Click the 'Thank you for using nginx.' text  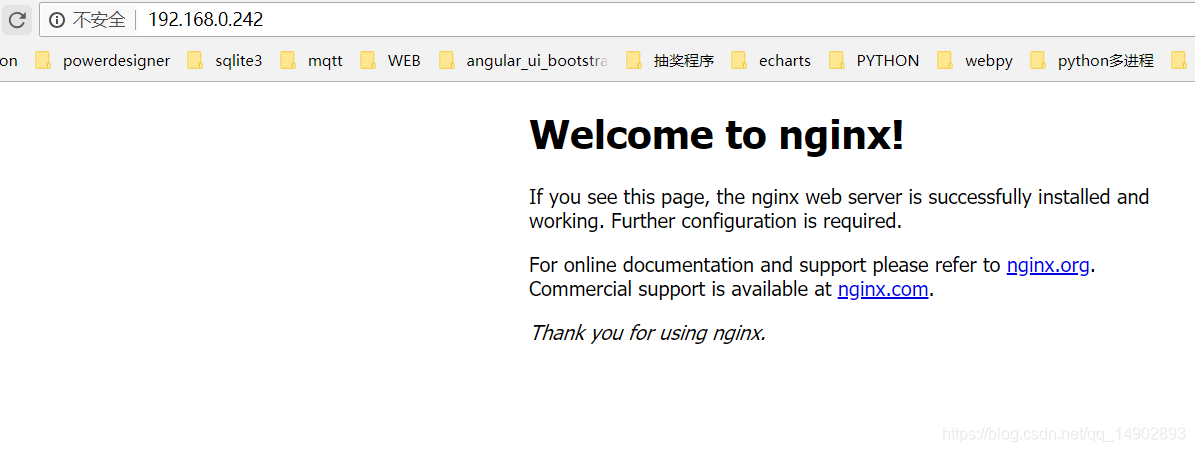pos(648,333)
